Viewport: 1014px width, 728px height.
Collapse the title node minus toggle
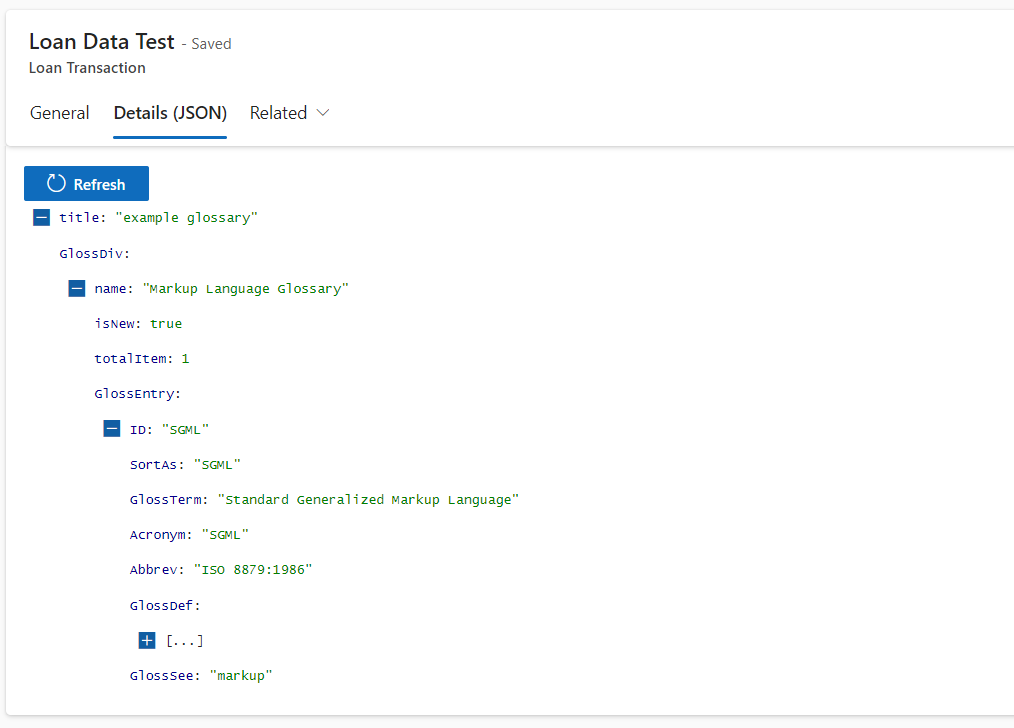(x=41, y=217)
